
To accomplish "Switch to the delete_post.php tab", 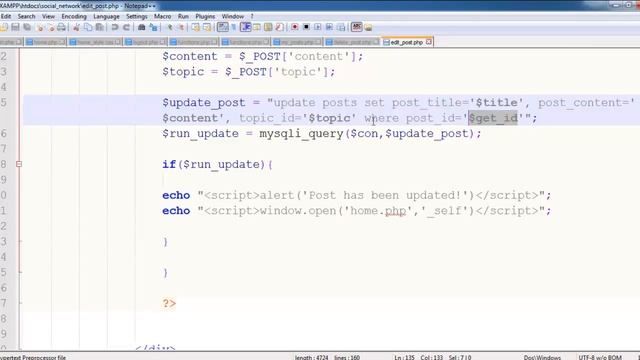I will point(353,42).
